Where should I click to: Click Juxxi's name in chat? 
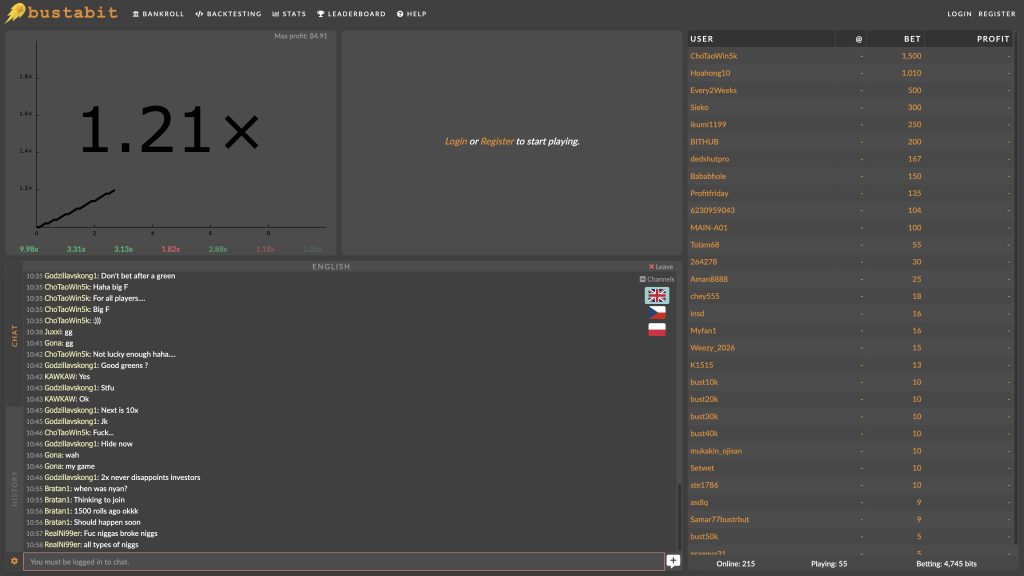coord(53,332)
